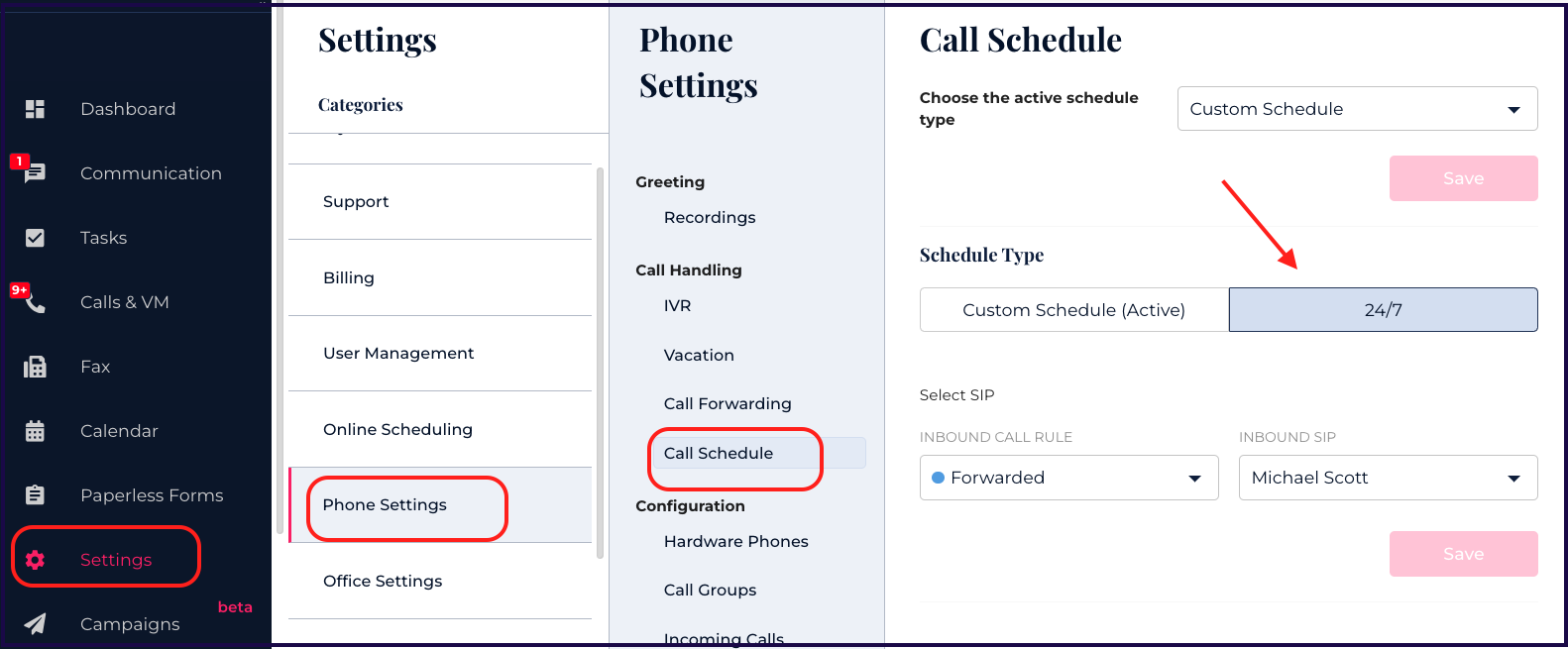The height and width of the screenshot is (649, 1568).
Task: Open the Calendar icon in sidebar
Action: [x=35, y=431]
